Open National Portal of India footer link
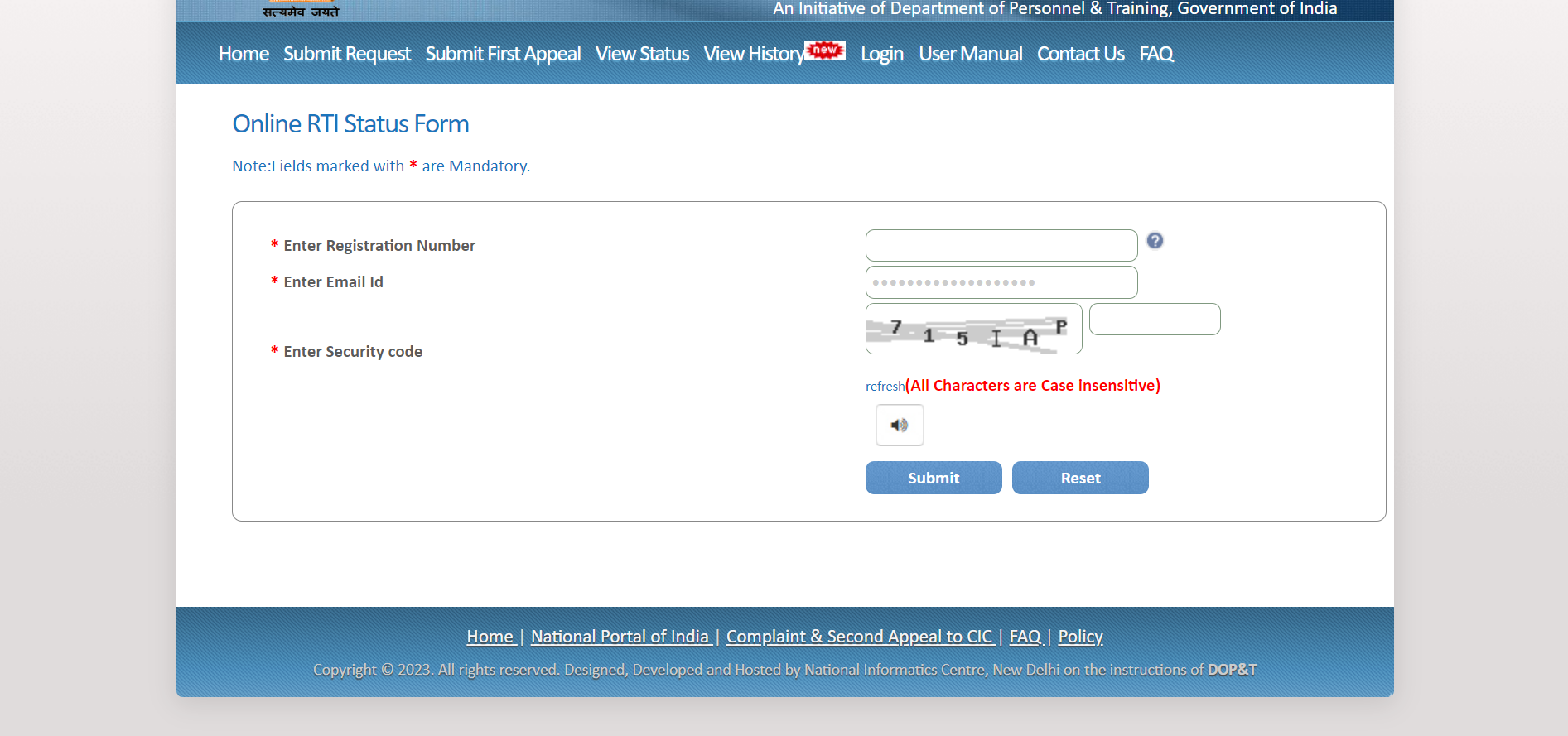This screenshot has height=736, width=1568. point(620,637)
